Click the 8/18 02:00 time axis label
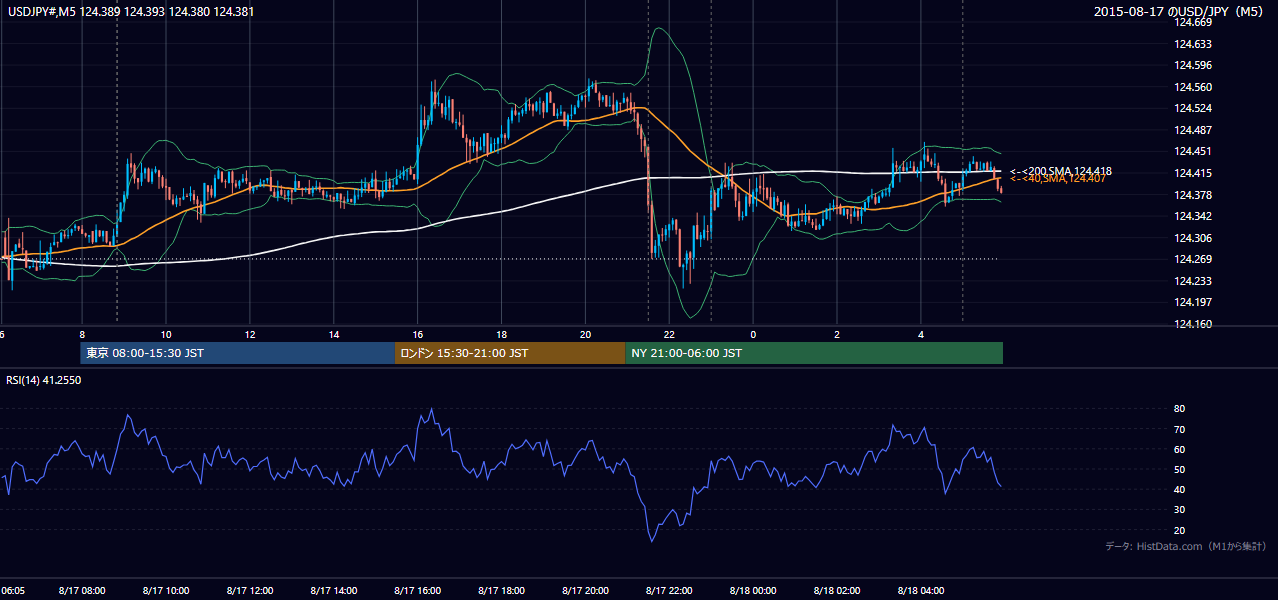Screen dimensions: 1278x600 point(838,590)
